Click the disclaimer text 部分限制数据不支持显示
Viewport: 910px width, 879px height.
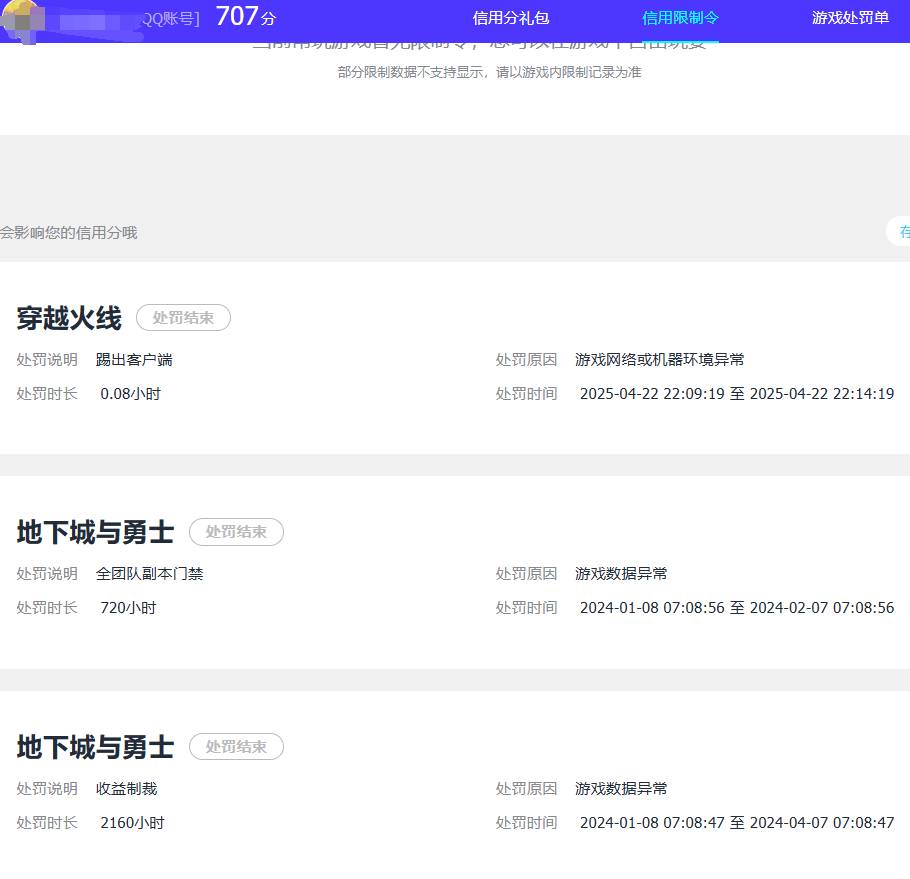492,72
